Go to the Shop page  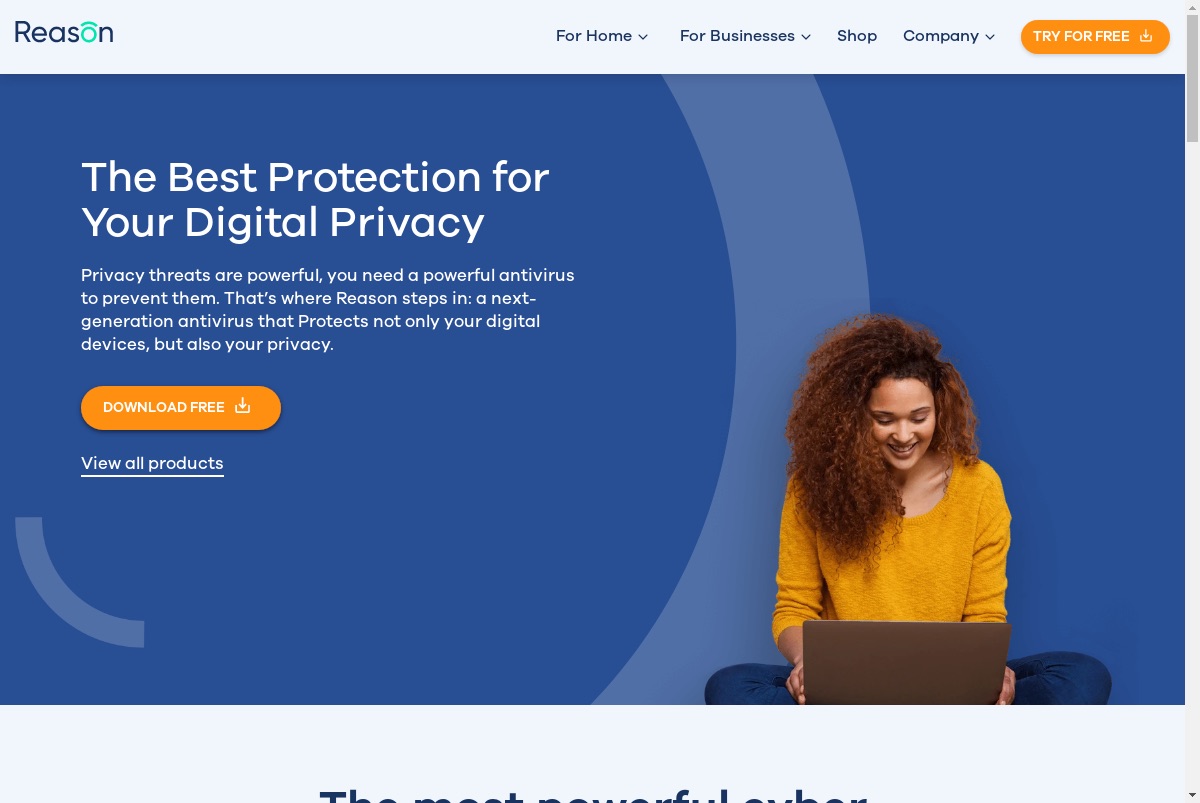click(857, 36)
